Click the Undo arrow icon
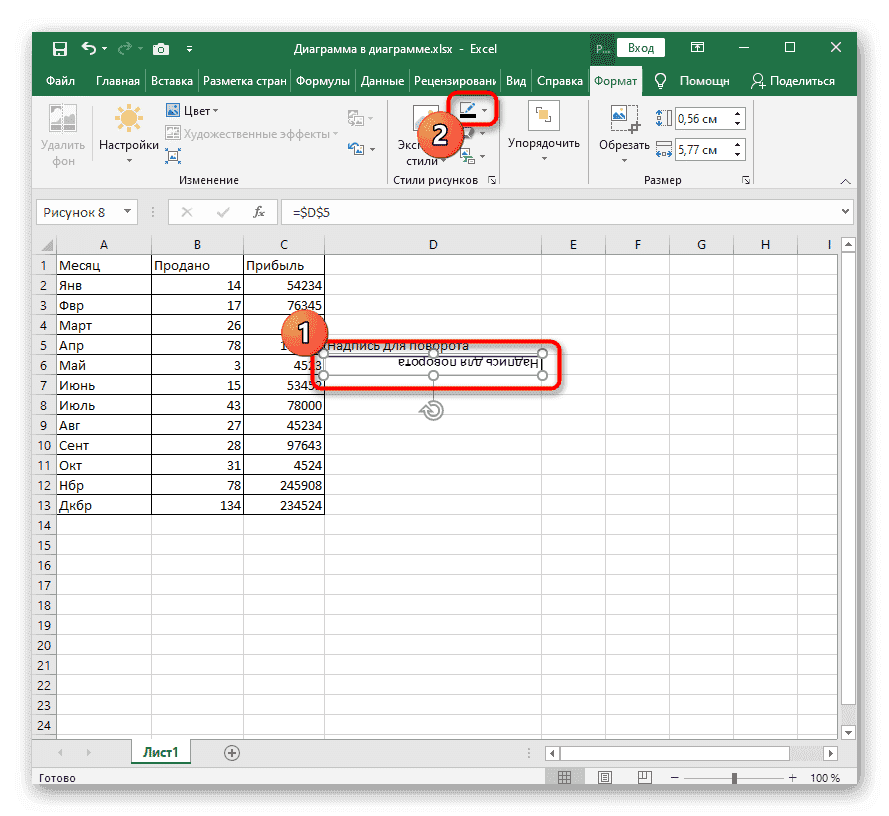This screenshot has height=816, width=889. pyautogui.click(x=89, y=48)
